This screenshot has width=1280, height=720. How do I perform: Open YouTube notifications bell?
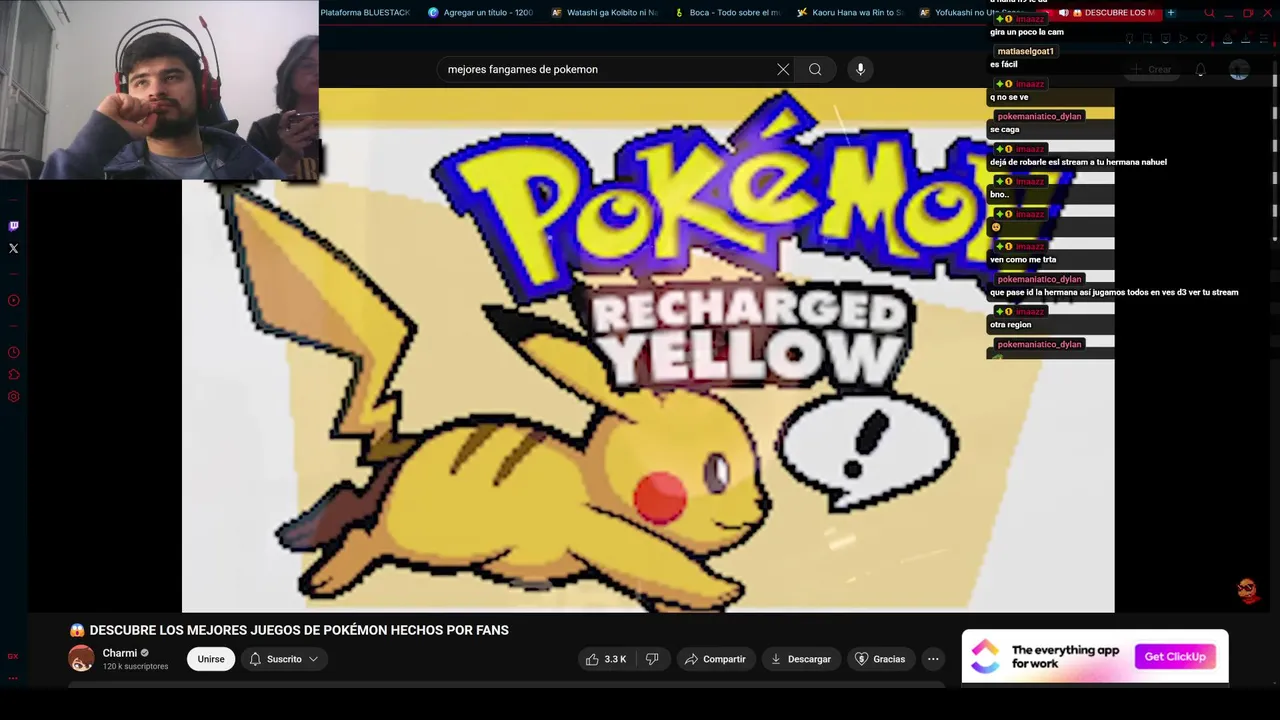(x=1200, y=69)
